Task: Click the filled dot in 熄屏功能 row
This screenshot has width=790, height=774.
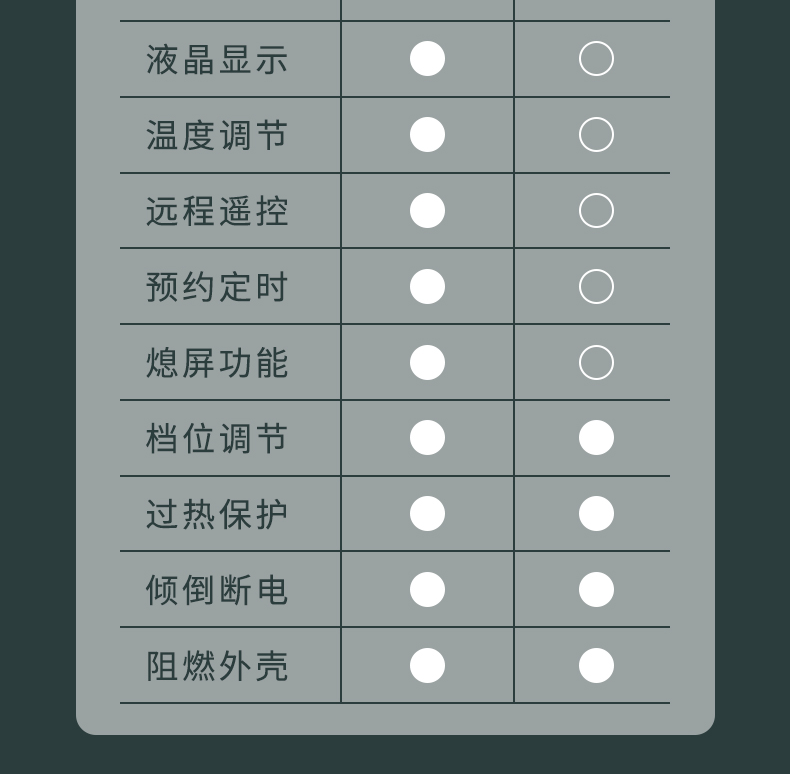Action: (x=427, y=363)
